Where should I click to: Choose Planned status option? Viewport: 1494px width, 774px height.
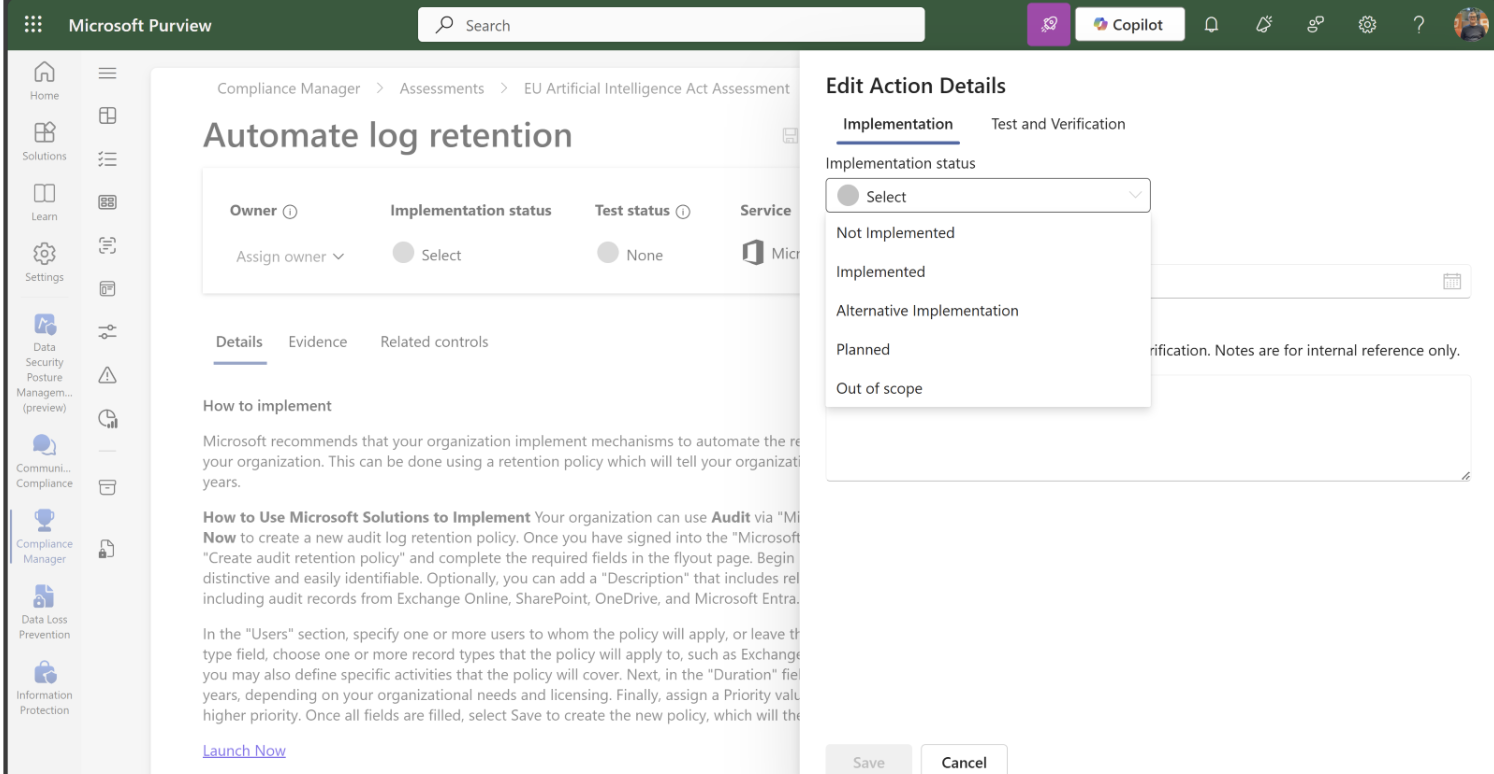tap(988, 350)
